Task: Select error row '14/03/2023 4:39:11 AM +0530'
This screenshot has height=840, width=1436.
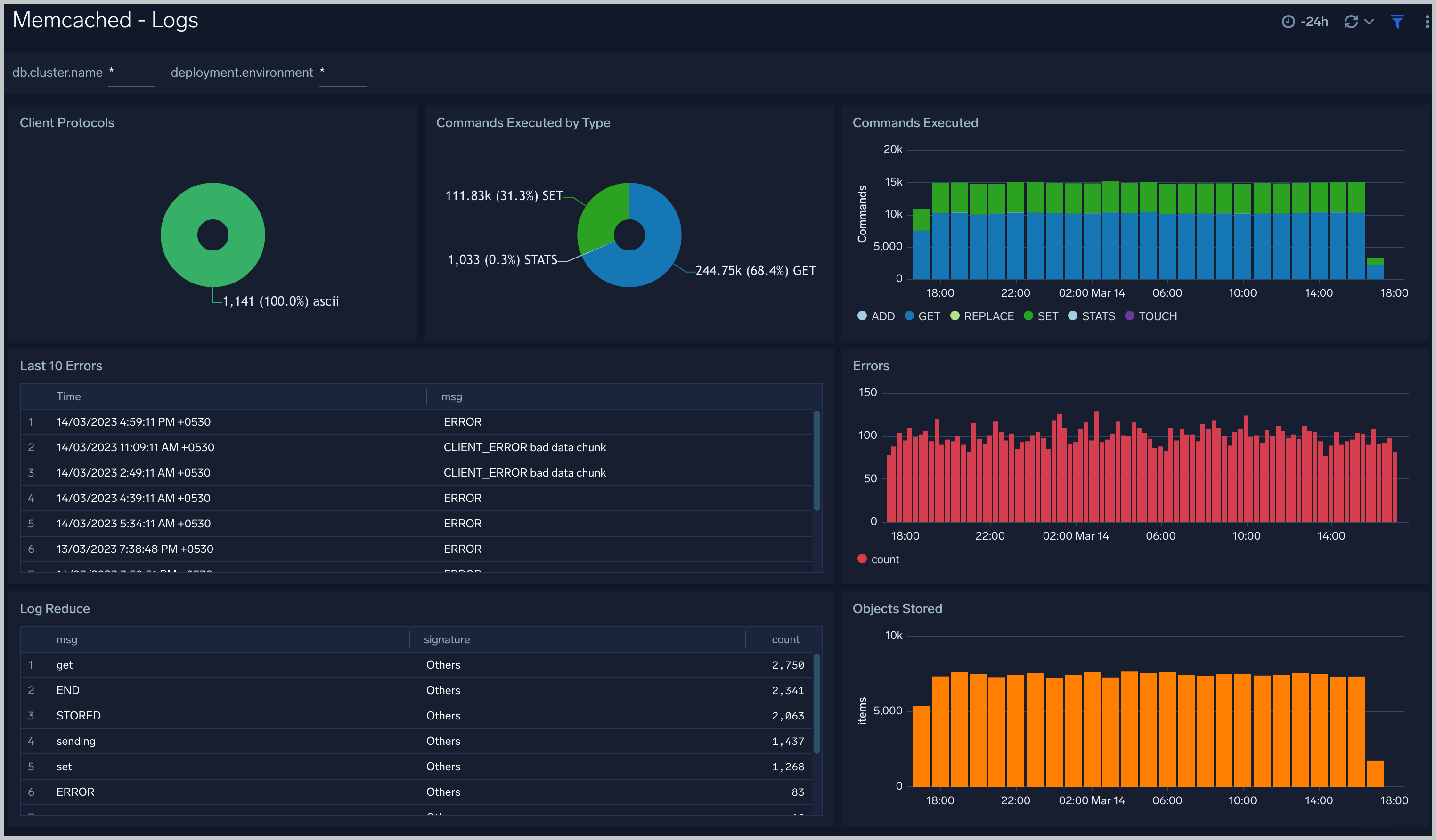Action: (416, 498)
